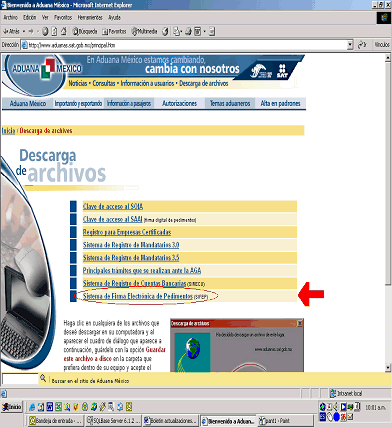This screenshot has width=392, height=428.
Task: Click the Discuss toolbar icon
Action: [212, 31]
